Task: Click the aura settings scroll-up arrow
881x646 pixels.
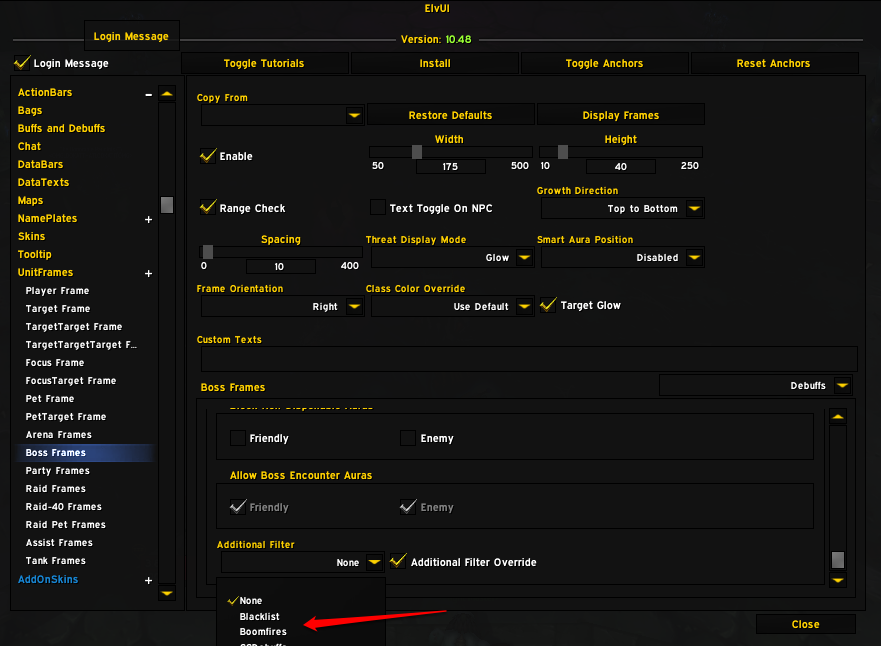Action: pos(838,417)
